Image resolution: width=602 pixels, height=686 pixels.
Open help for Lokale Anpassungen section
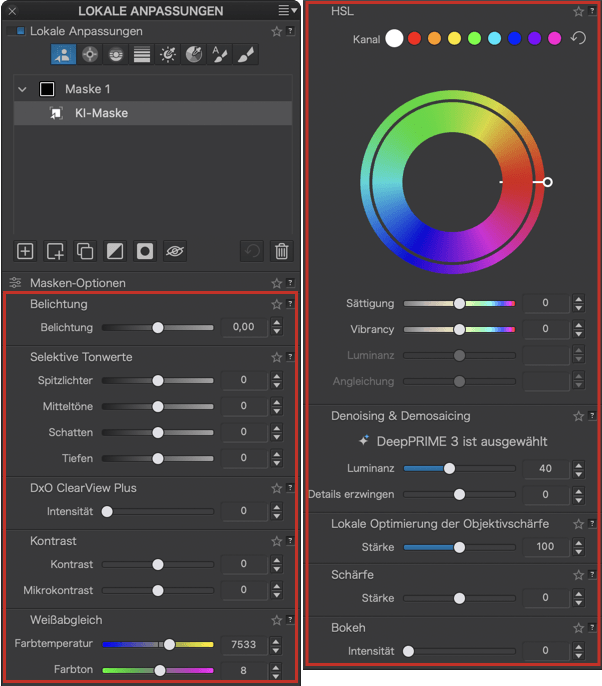click(x=290, y=31)
